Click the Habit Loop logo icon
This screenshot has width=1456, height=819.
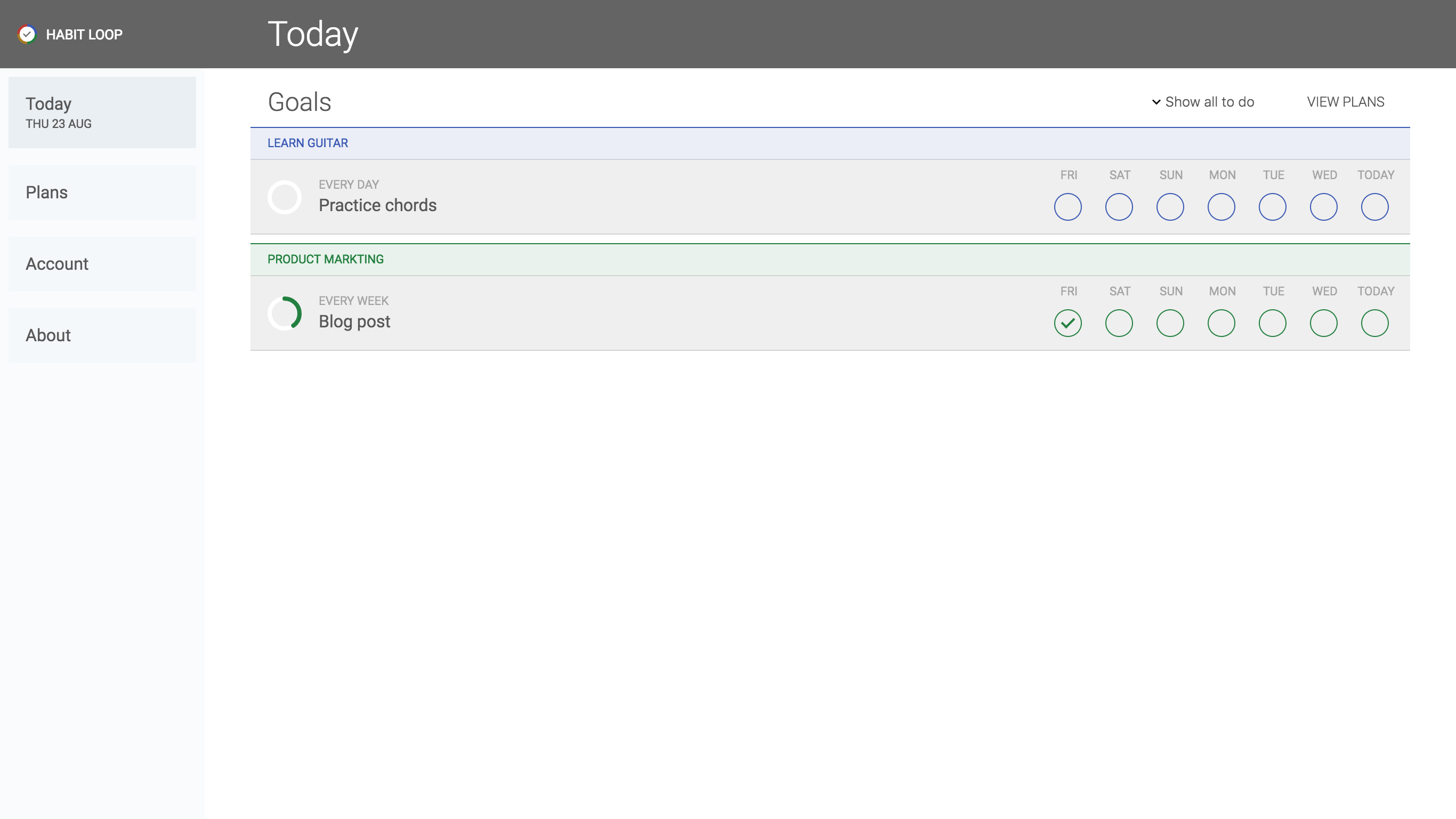27,35
